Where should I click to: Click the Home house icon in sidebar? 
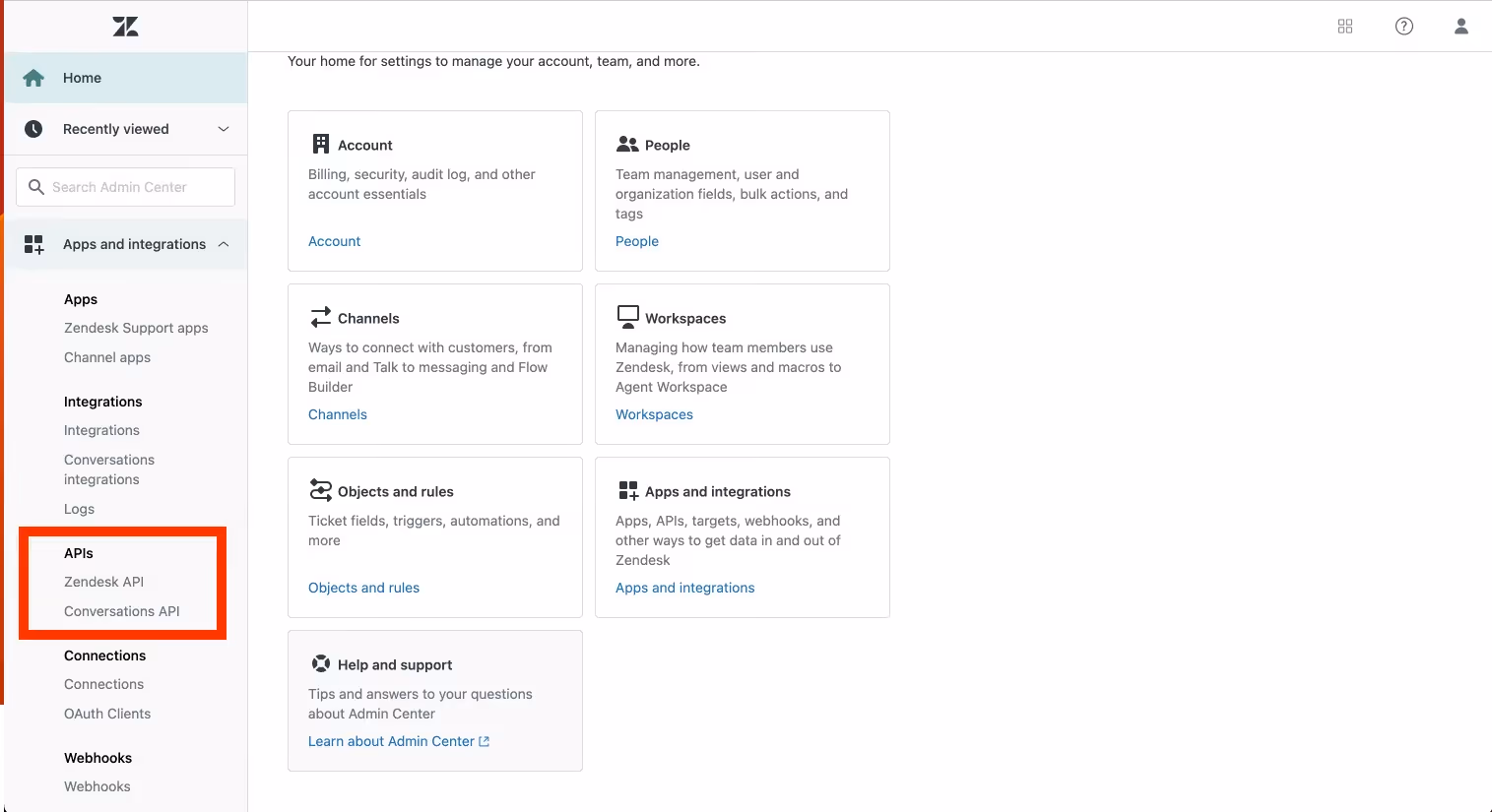tap(33, 78)
